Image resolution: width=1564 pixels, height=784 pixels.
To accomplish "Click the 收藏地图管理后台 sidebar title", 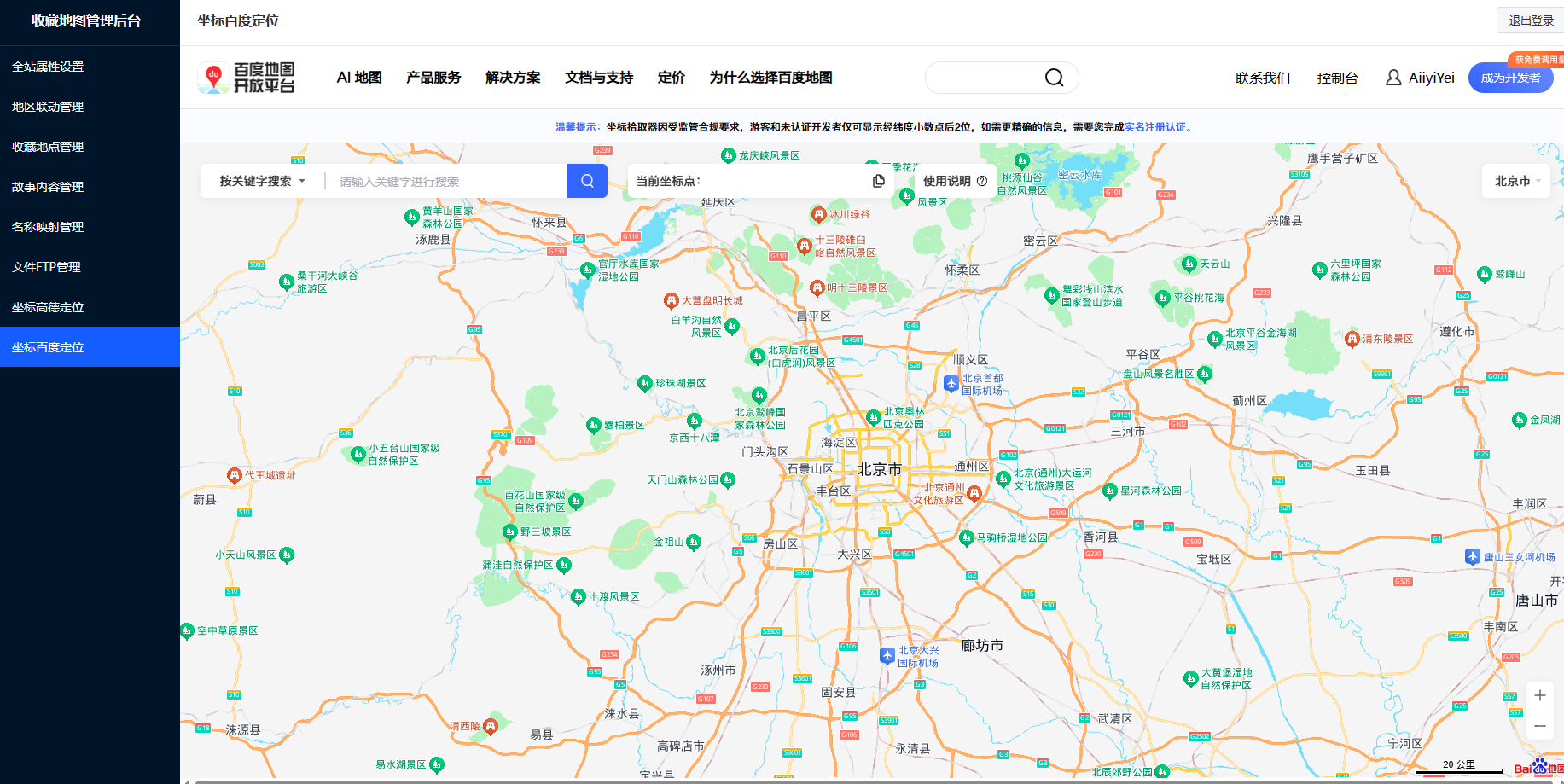I will (86, 20).
